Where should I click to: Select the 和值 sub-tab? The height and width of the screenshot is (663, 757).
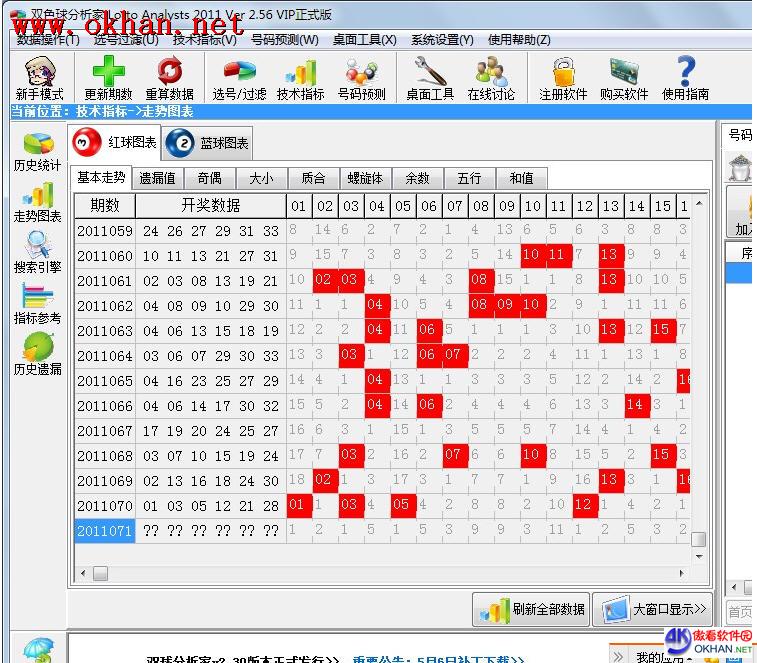tap(522, 179)
